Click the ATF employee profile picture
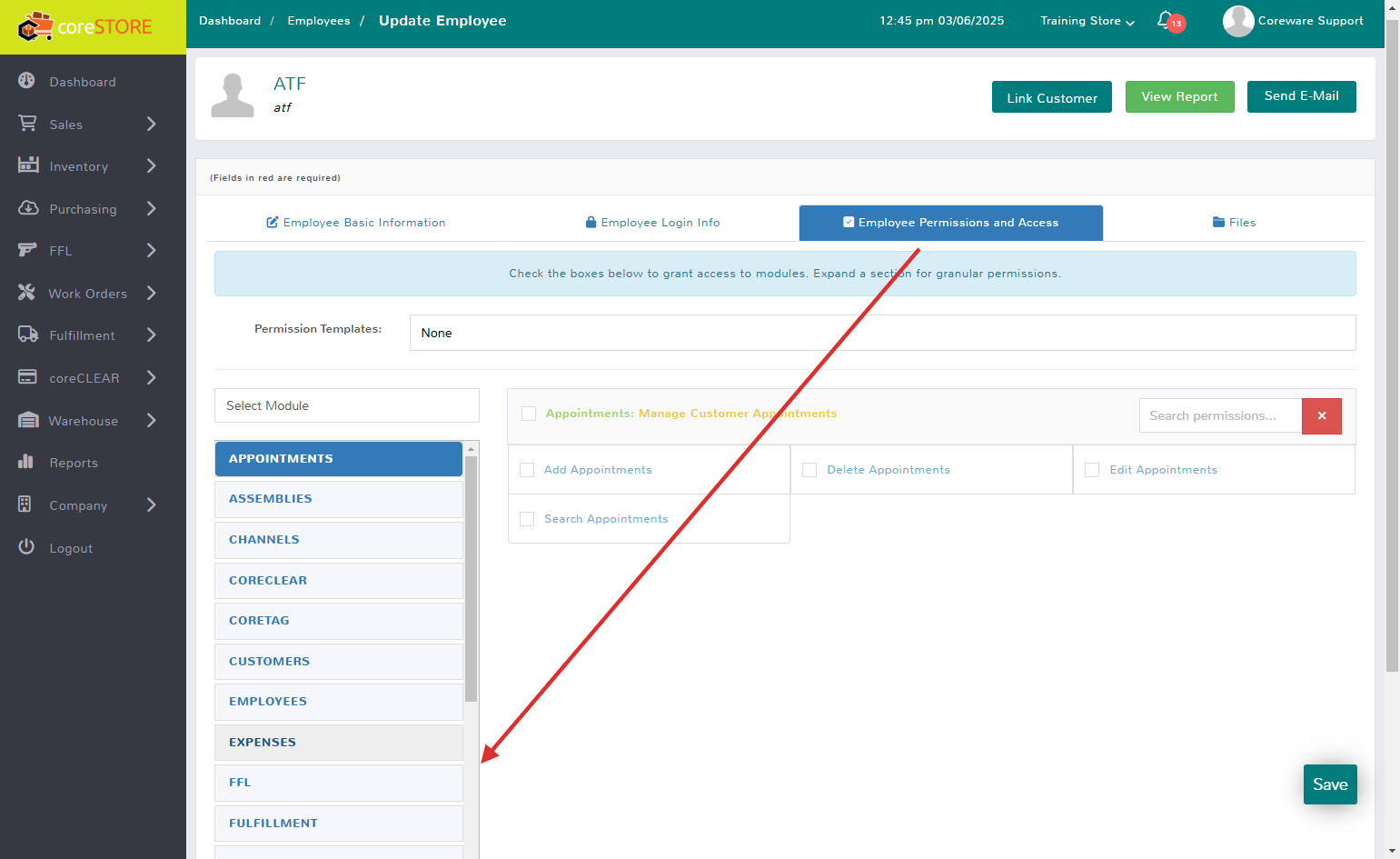The image size is (1400, 859). [233, 95]
